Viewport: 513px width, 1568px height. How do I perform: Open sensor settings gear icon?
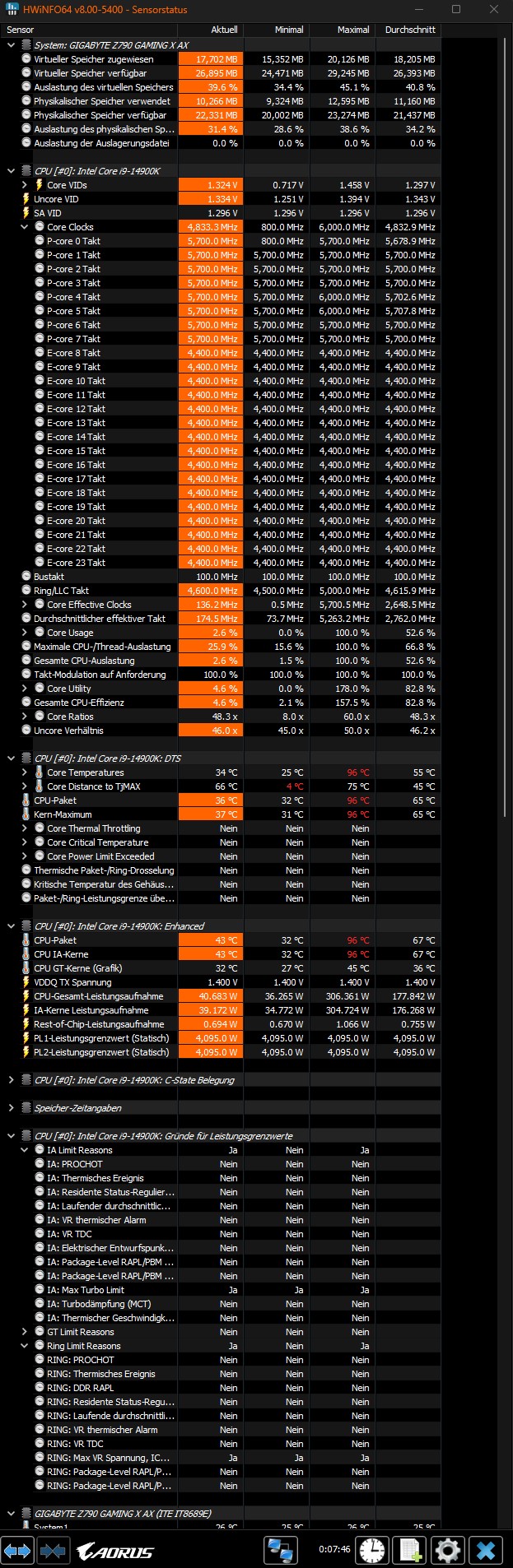448,1551
